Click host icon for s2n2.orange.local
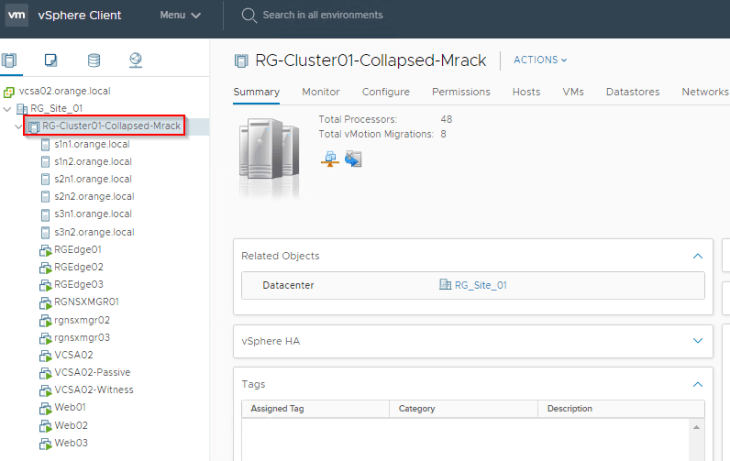The width and height of the screenshot is (730, 461). [45, 197]
